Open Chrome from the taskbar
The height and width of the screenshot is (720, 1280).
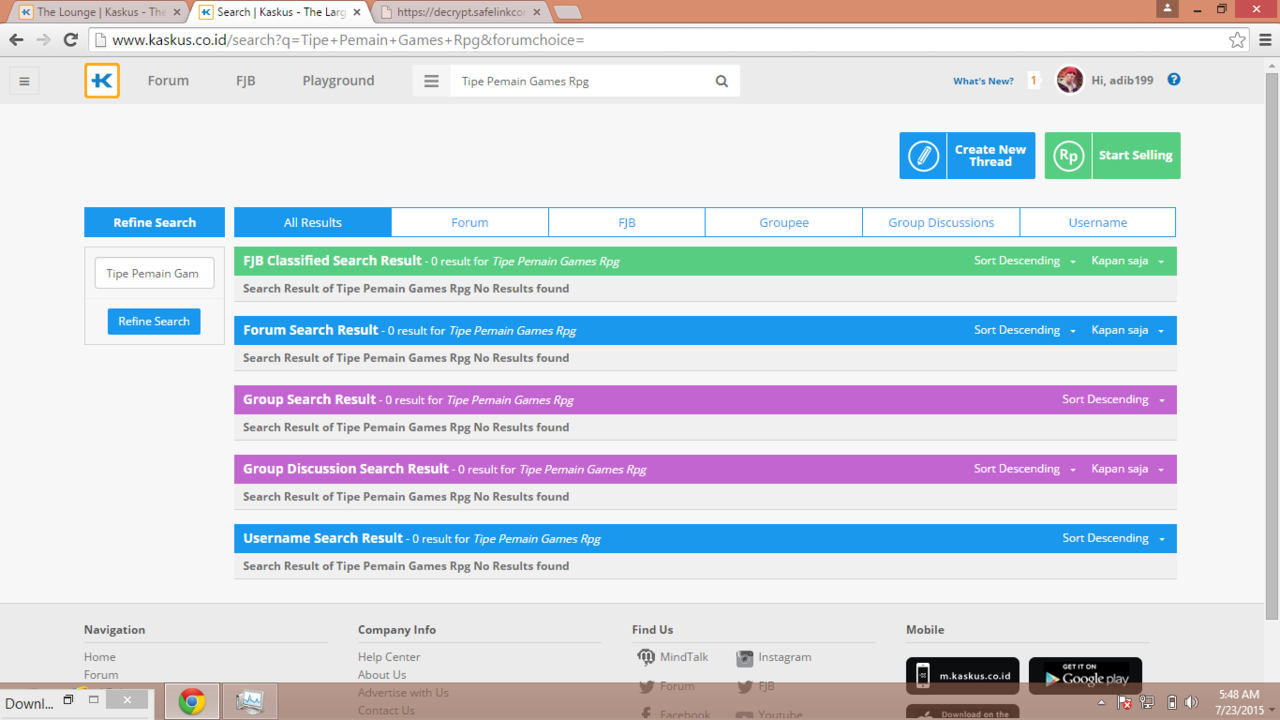(x=192, y=702)
